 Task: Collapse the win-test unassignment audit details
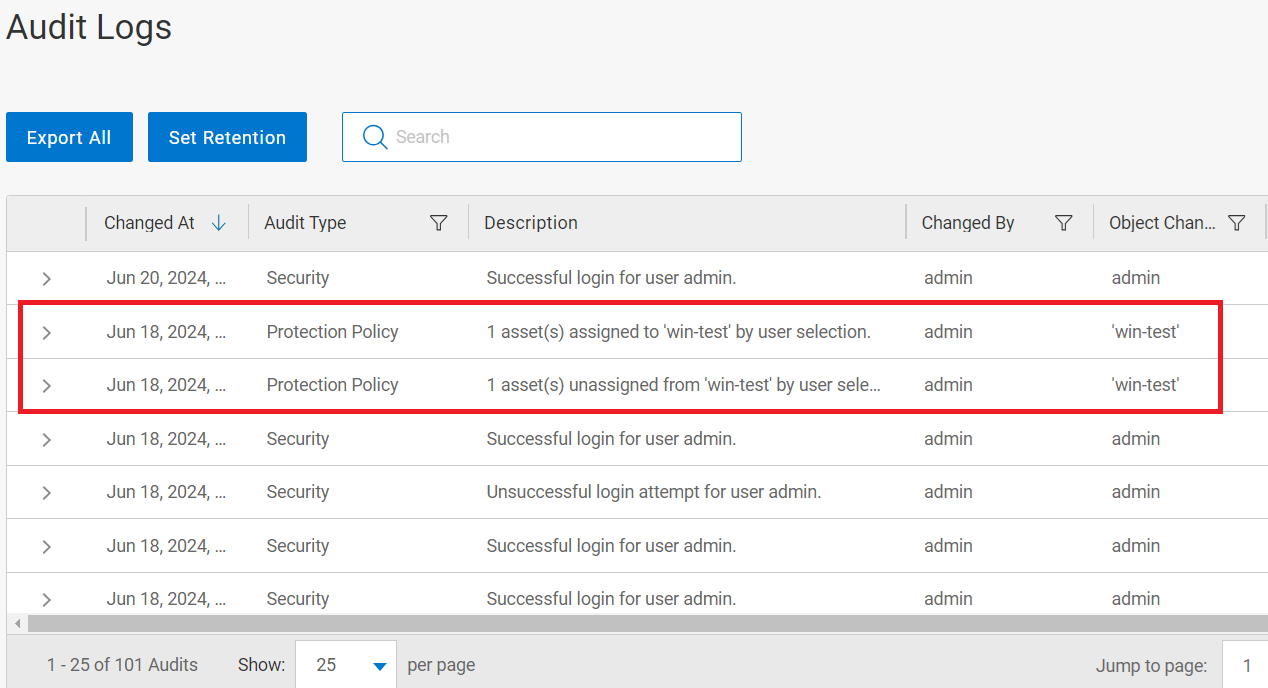pos(45,384)
